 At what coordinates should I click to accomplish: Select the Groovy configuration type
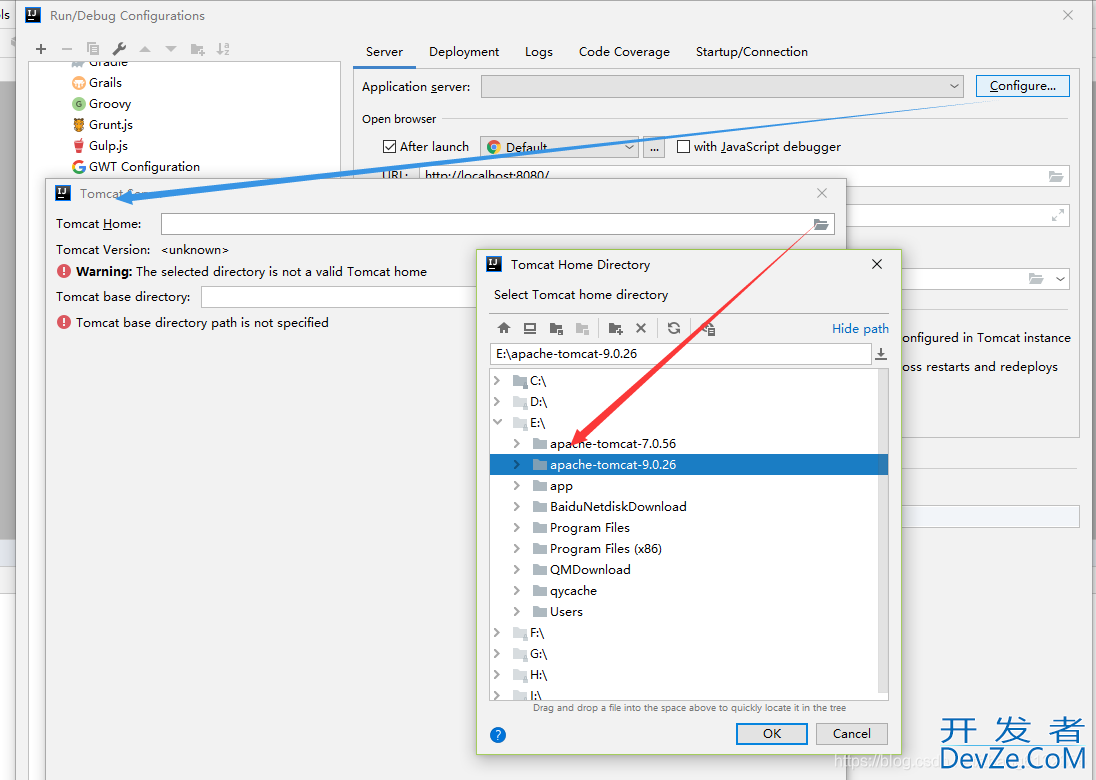[110, 103]
